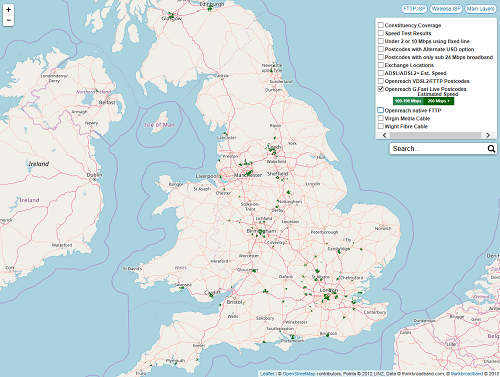Click the Hereford label on the map
Screen dimensions: 500x377
220,261
